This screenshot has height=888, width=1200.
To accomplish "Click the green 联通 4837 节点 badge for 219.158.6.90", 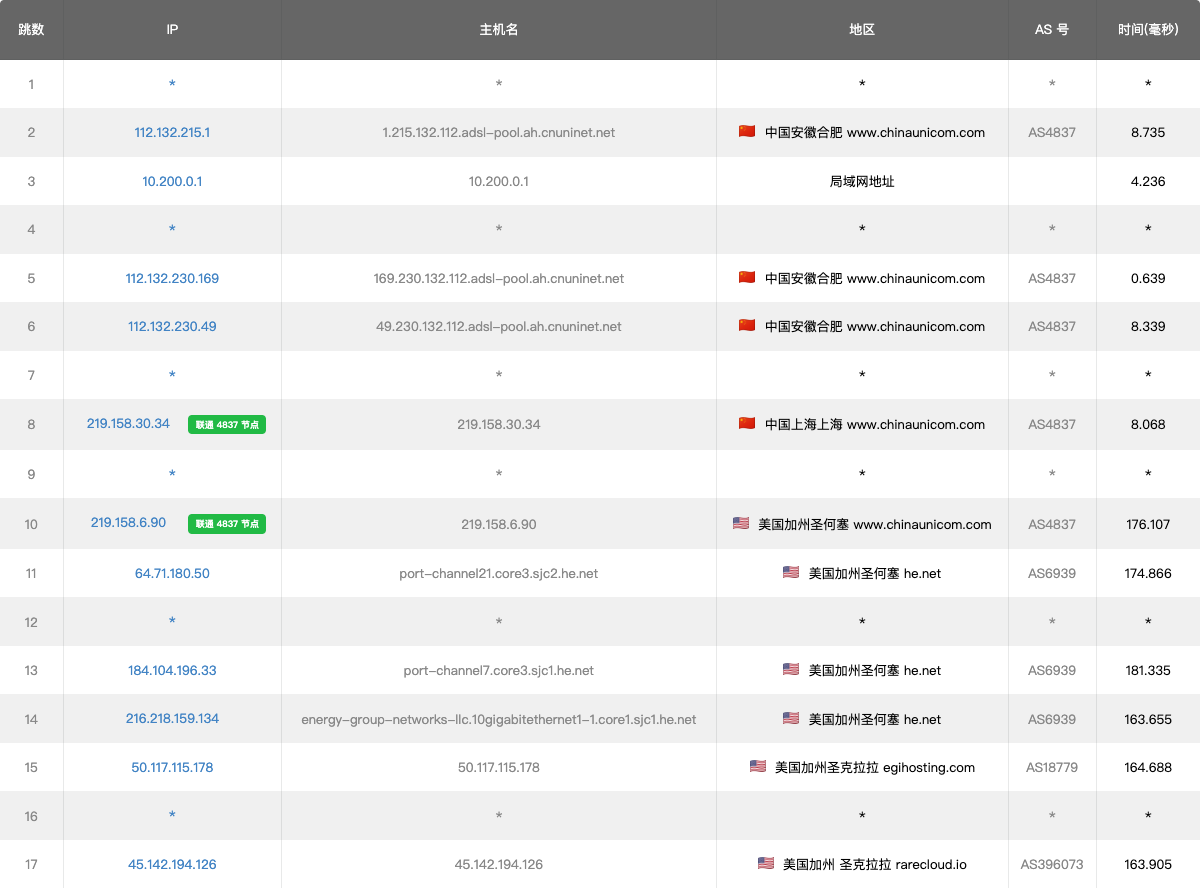I will point(227,523).
